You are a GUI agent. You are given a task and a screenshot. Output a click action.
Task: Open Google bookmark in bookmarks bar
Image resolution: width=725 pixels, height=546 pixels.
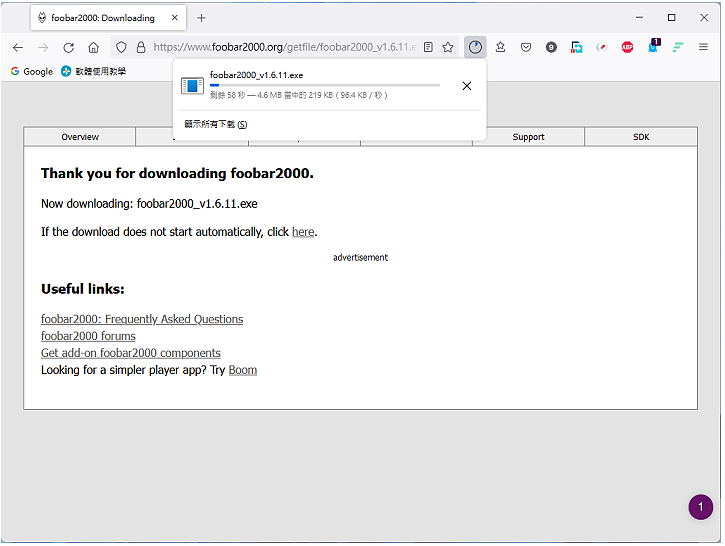(x=32, y=72)
